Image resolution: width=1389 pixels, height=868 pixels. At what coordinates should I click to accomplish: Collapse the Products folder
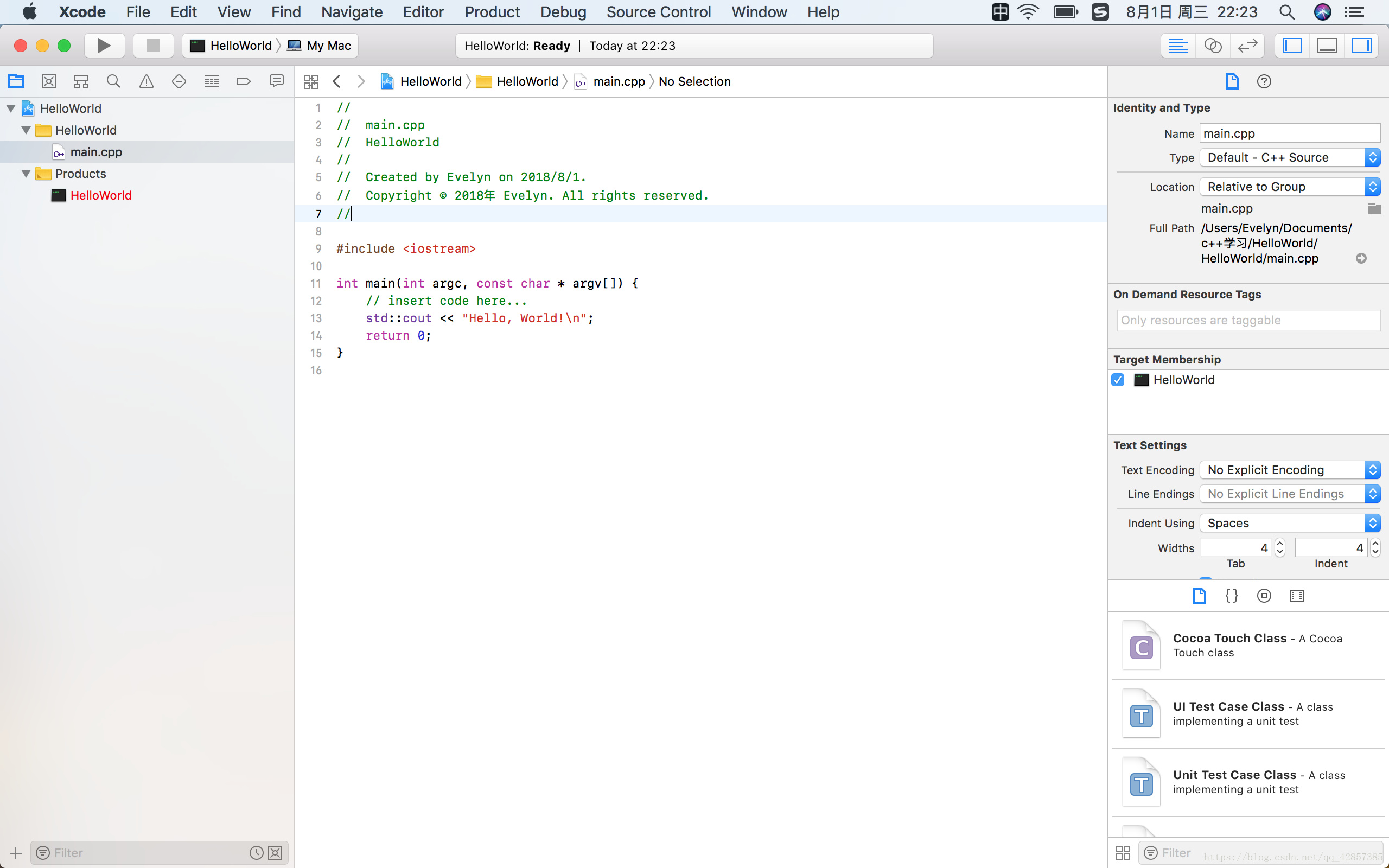pyautogui.click(x=26, y=174)
